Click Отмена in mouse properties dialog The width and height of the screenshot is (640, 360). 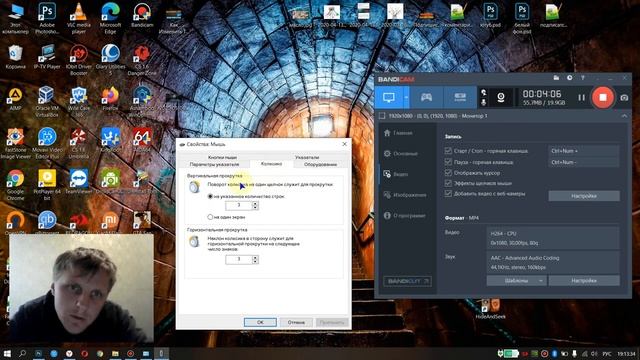coord(296,322)
